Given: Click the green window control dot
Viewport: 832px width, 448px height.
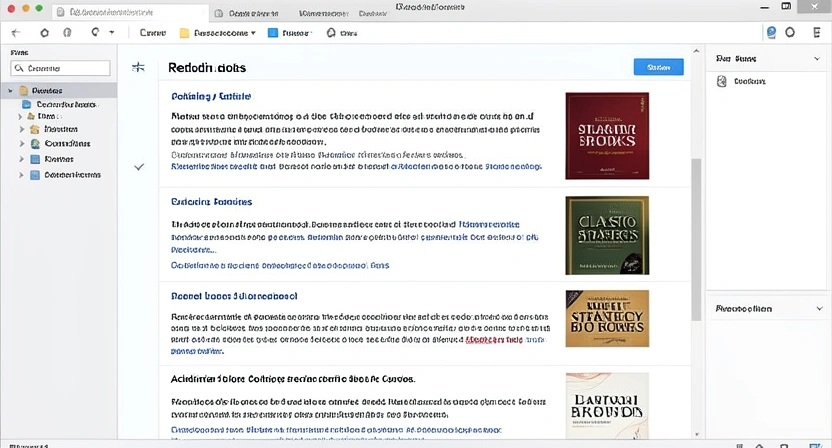Looking at the screenshot, I should click(39, 8).
